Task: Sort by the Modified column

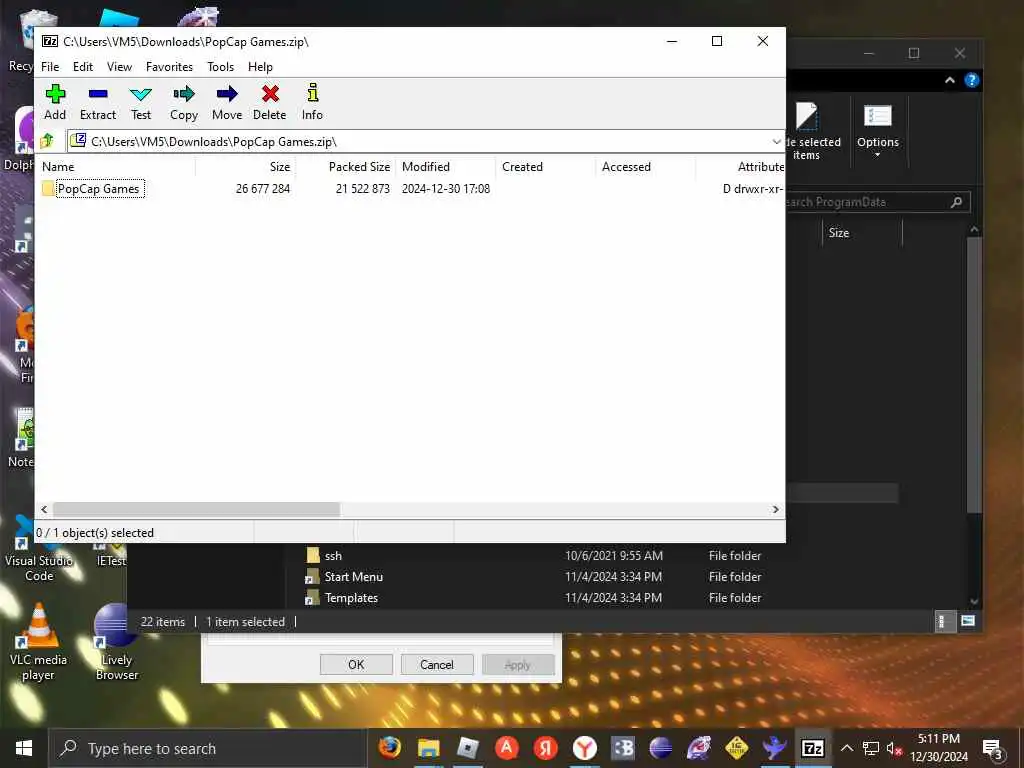Action: [445, 167]
